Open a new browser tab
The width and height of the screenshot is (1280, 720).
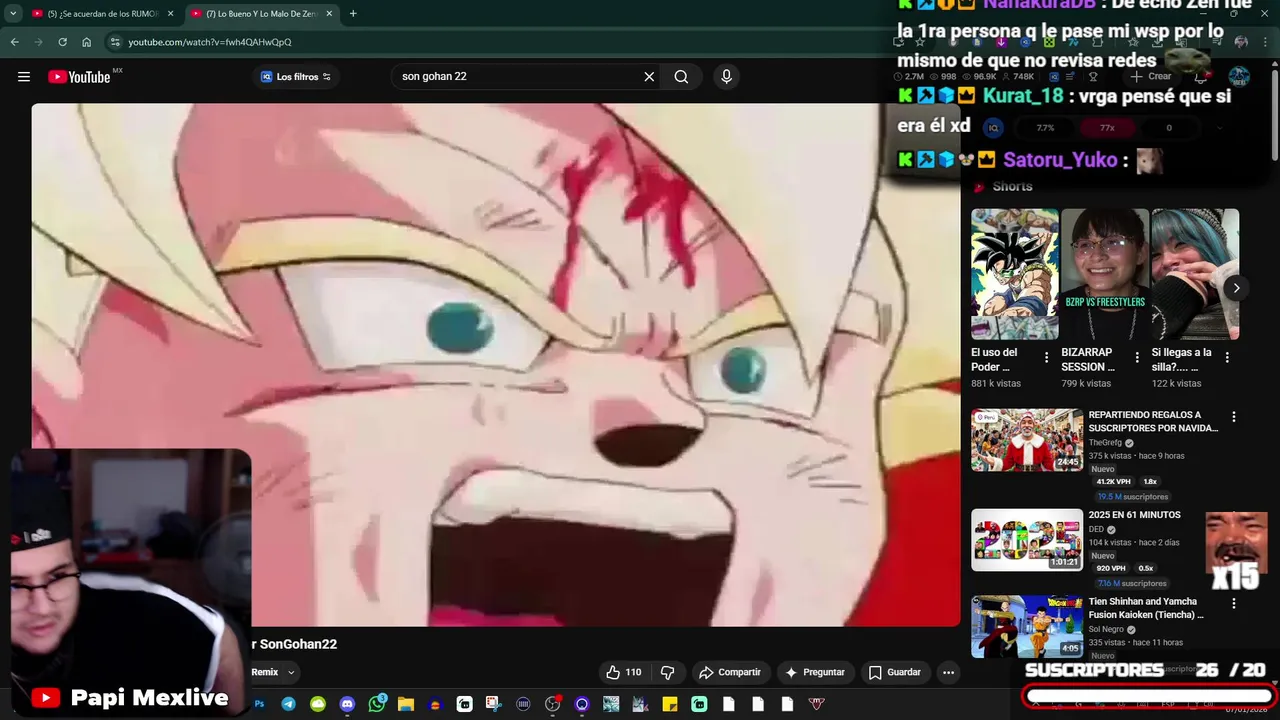pyautogui.click(x=353, y=14)
